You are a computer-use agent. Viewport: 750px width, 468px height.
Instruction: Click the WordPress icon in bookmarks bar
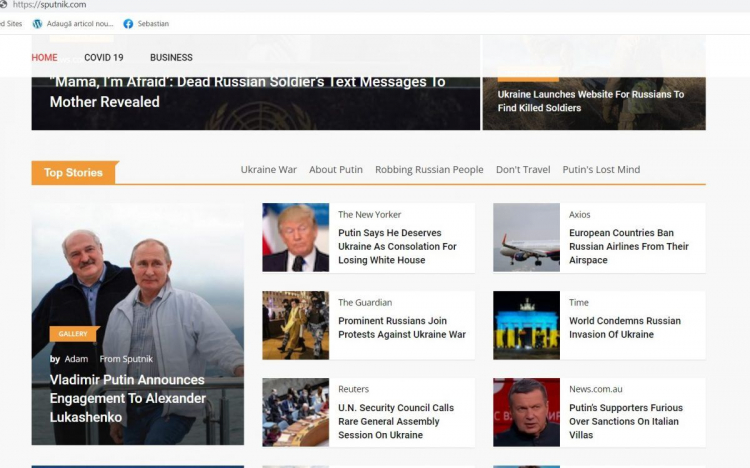click(x=37, y=24)
